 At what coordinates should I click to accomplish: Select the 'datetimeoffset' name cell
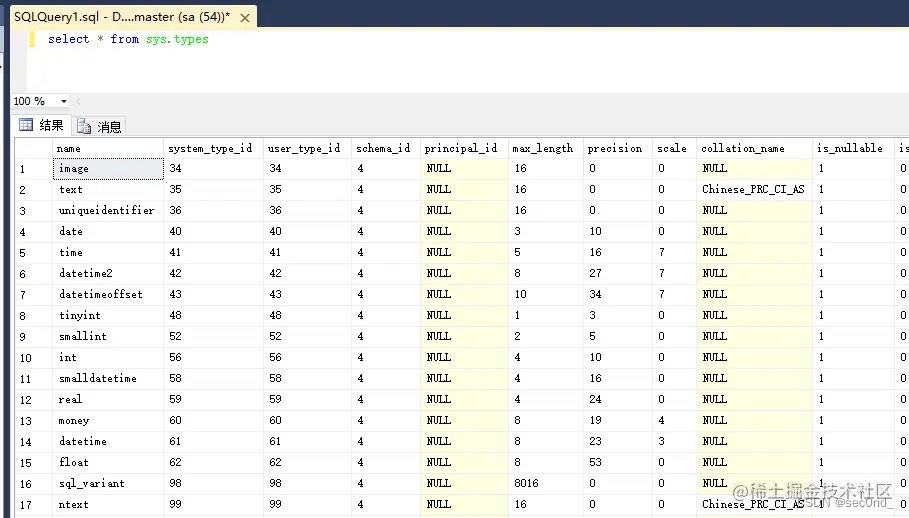pyautogui.click(x=108, y=294)
